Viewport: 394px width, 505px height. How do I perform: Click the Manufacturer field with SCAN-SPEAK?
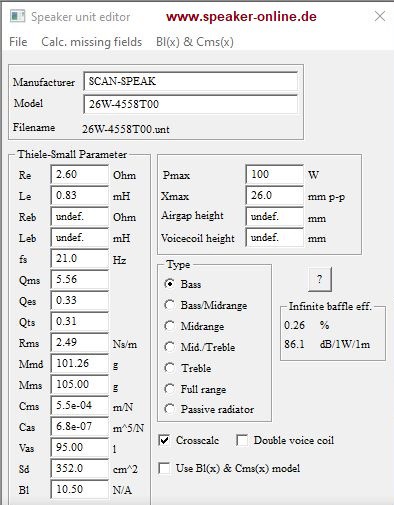click(190, 81)
